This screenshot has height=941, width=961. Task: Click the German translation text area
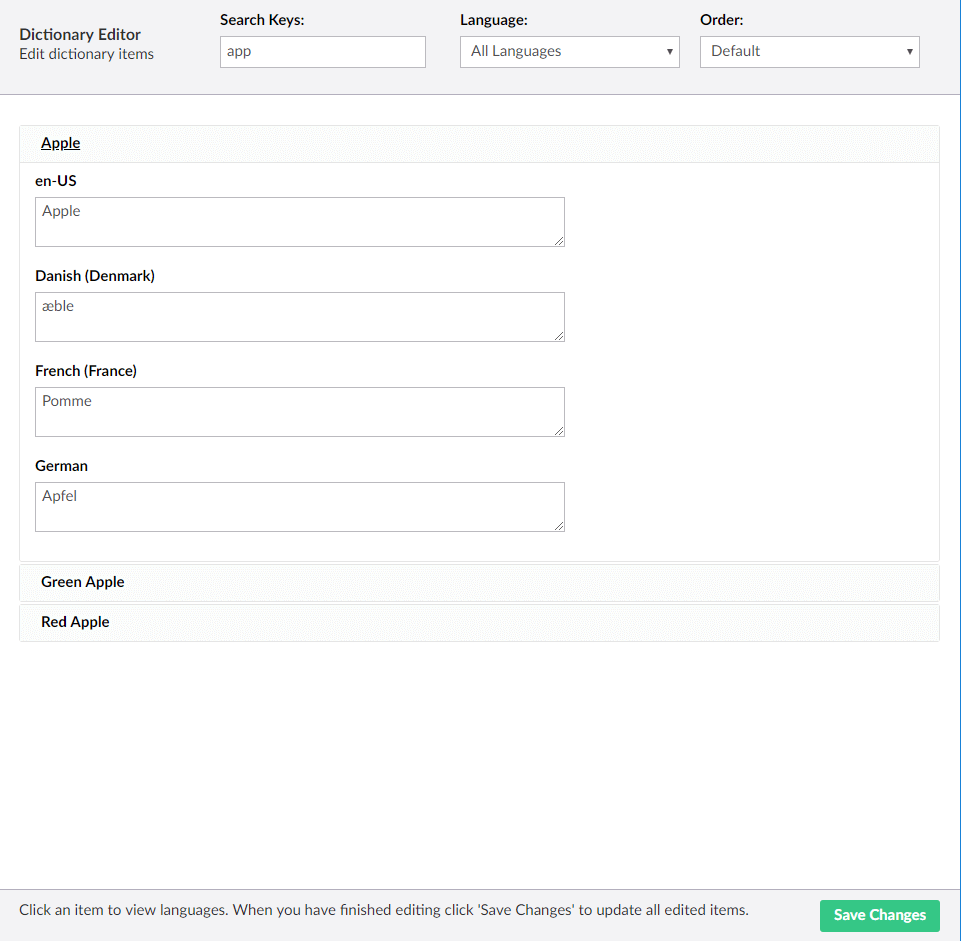point(300,507)
